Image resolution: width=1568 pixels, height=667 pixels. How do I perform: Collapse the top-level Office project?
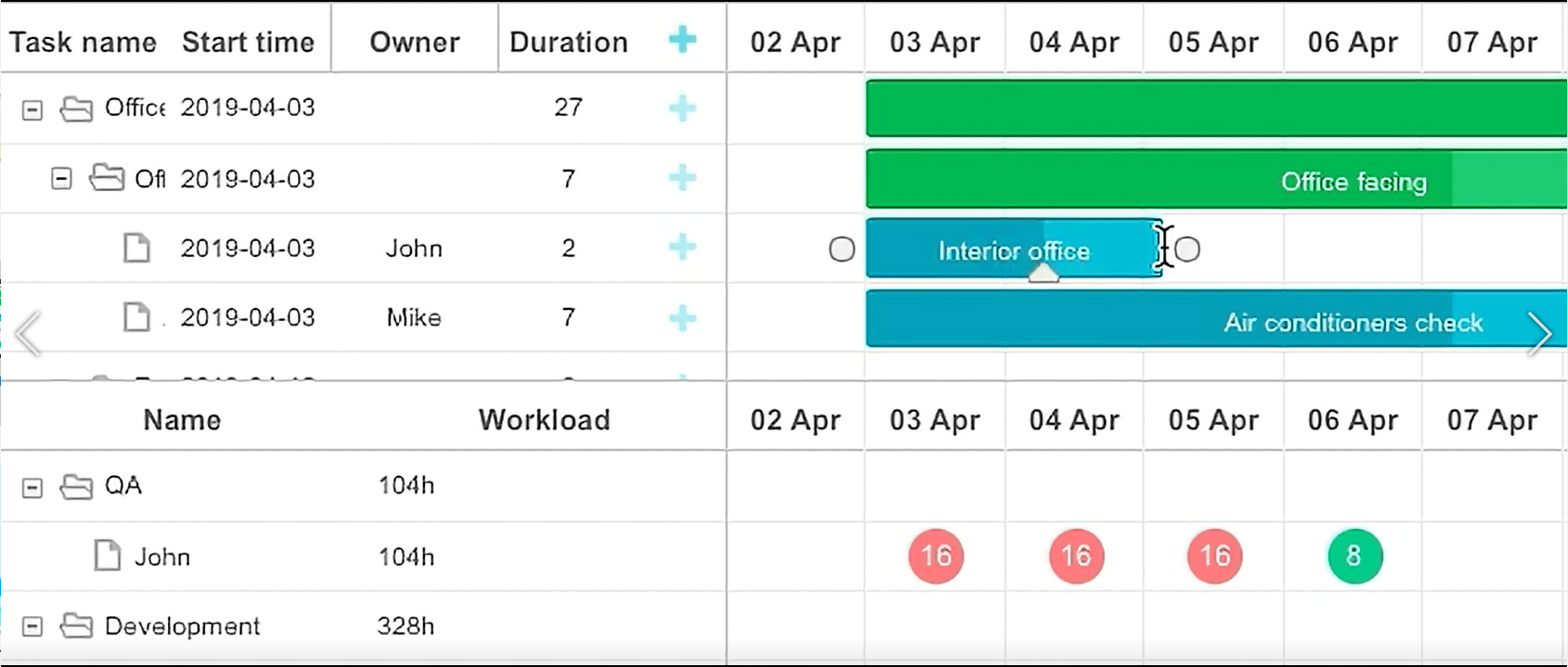[32, 110]
